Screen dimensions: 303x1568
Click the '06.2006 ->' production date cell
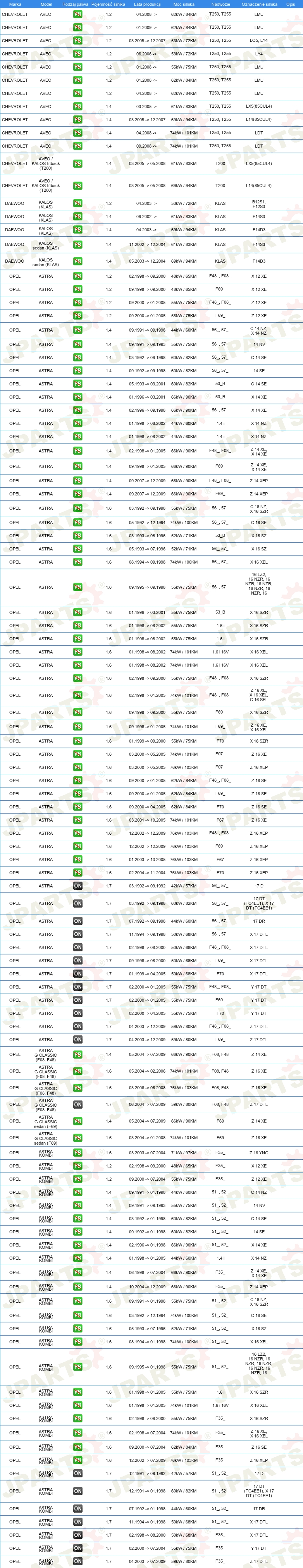(x=146, y=53)
